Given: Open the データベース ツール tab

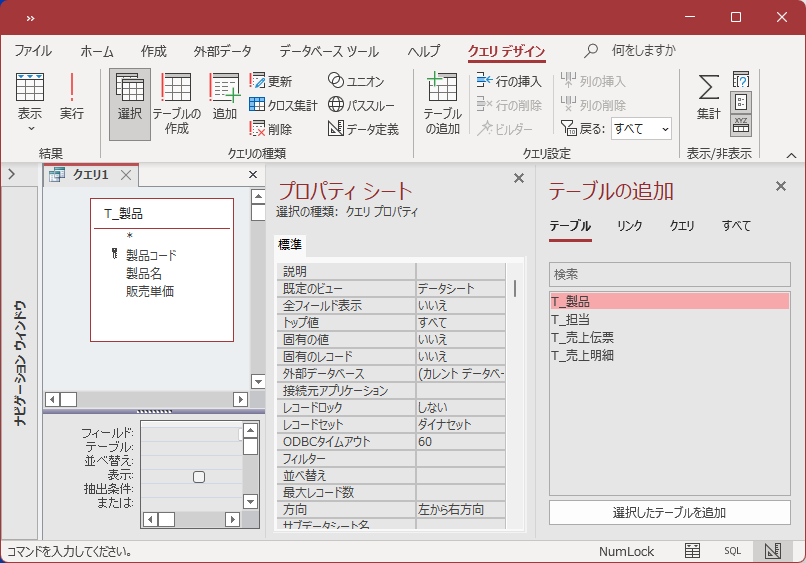Looking at the screenshot, I should click(x=329, y=51).
